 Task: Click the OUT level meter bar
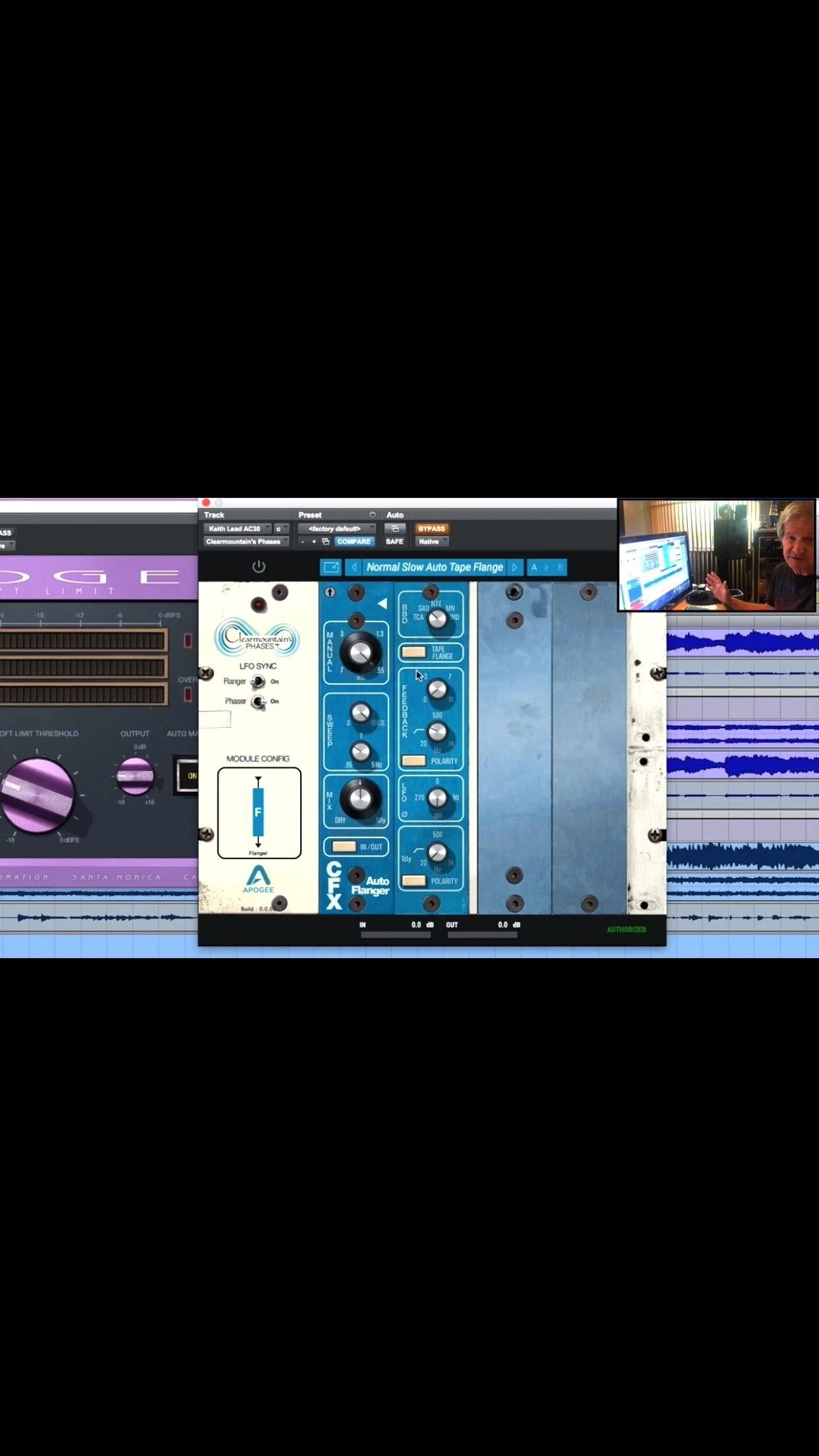[482, 934]
